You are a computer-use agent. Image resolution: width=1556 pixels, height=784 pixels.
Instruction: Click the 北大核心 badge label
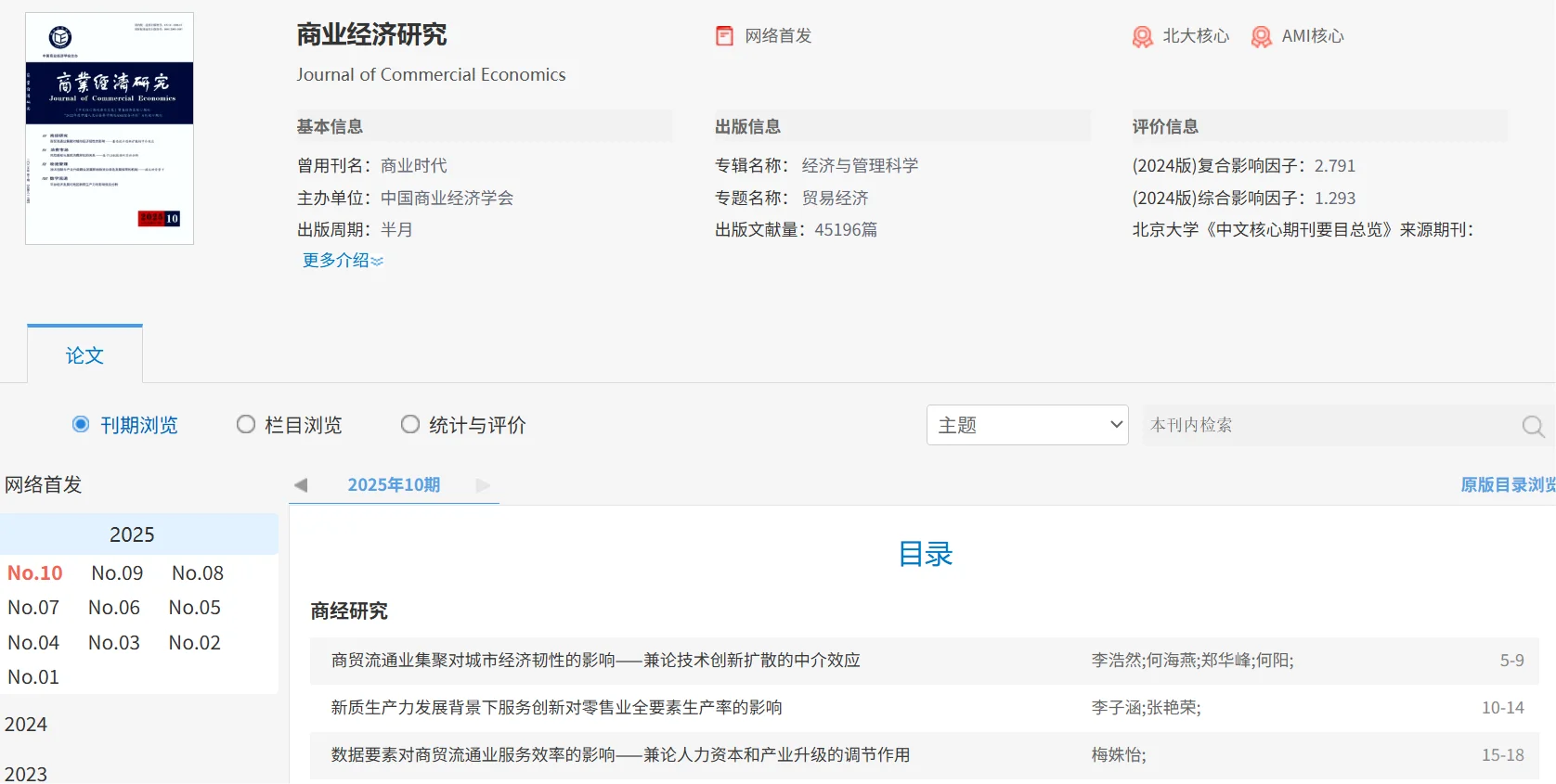(1196, 36)
